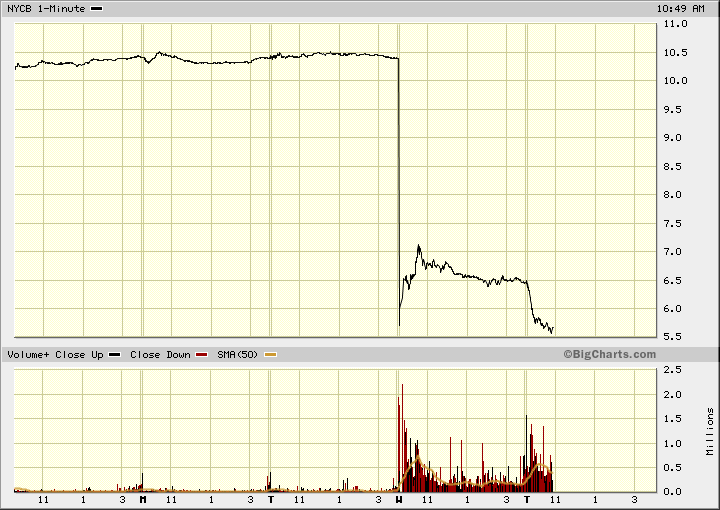Click the '10:49 AM' timestamp
This screenshot has width=720, height=510.
[x=680, y=9]
